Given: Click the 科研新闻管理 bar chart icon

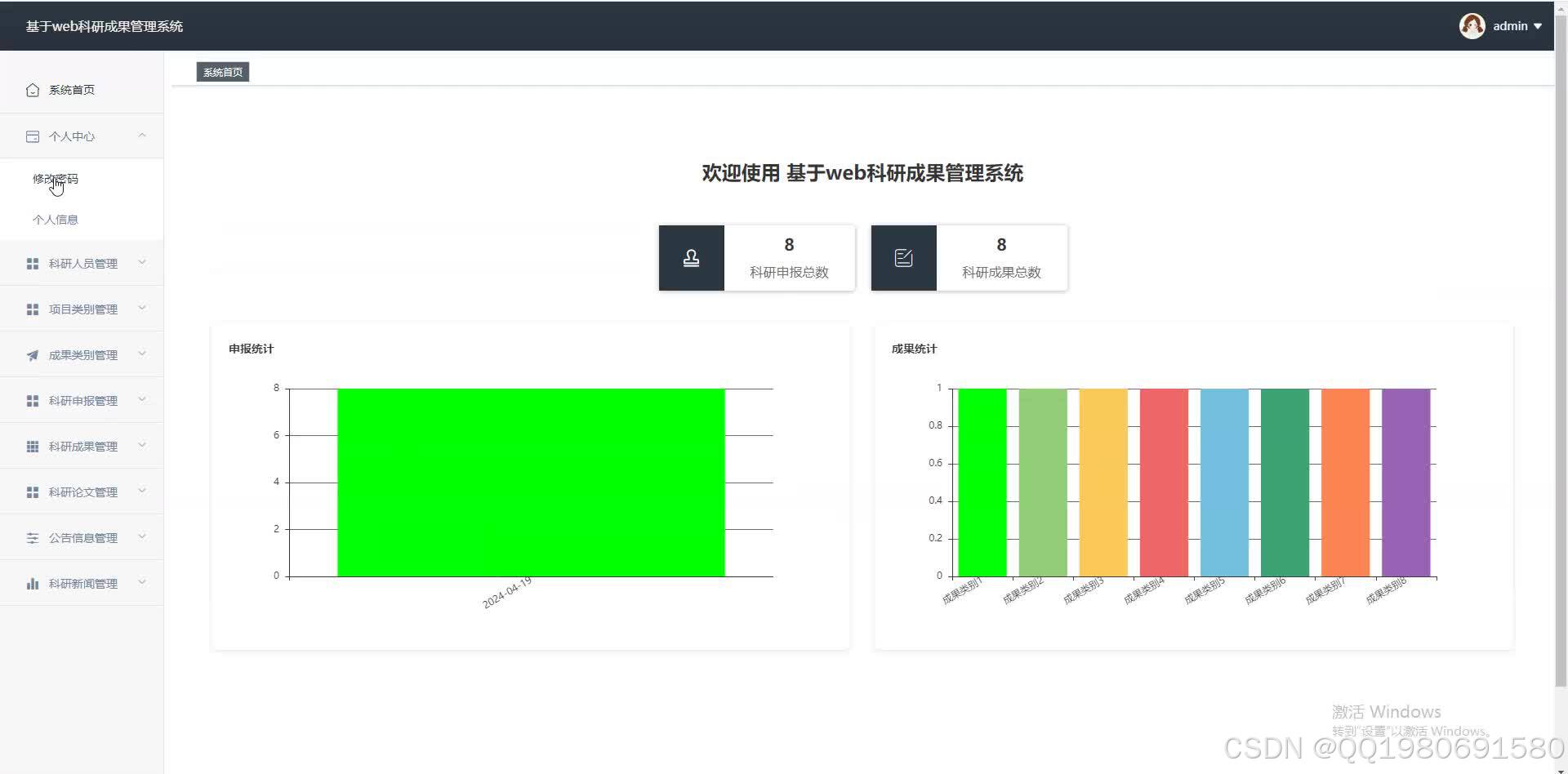Looking at the screenshot, I should [x=33, y=584].
